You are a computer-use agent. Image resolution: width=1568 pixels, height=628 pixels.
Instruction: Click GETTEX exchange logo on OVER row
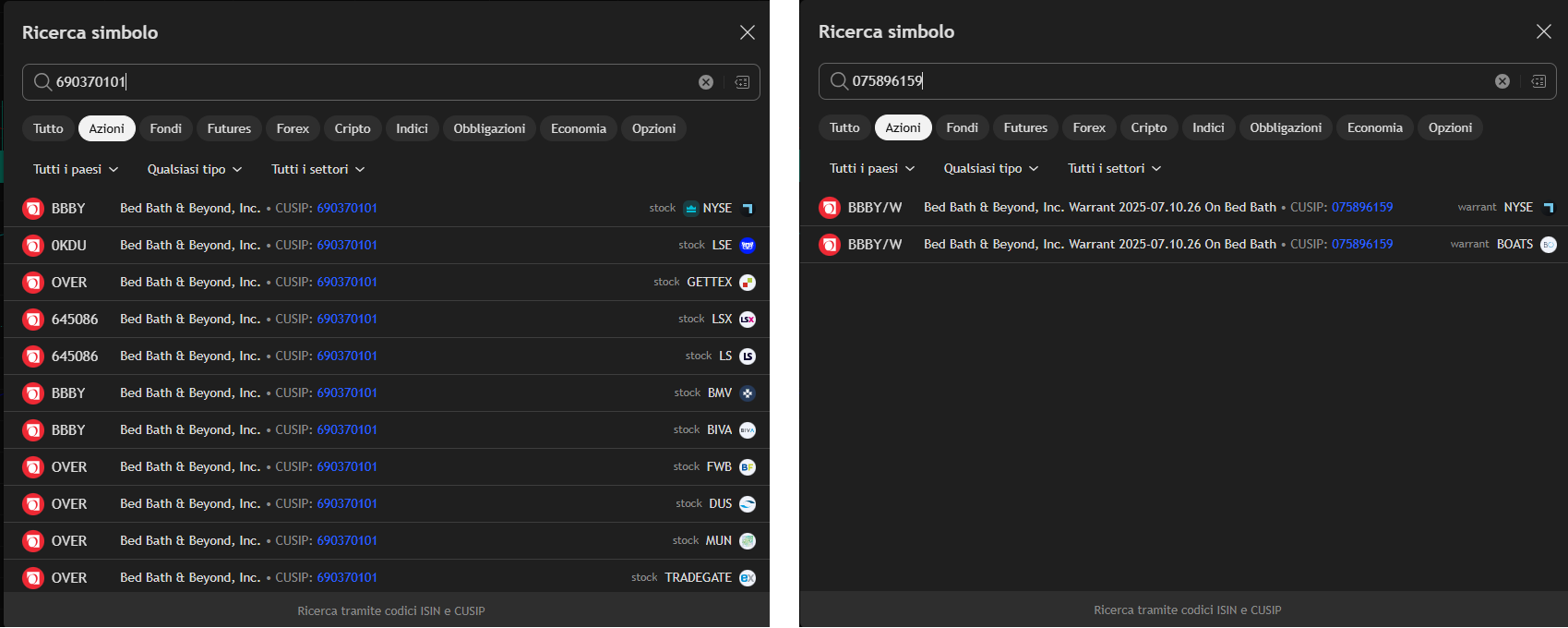[x=748, y=283]
